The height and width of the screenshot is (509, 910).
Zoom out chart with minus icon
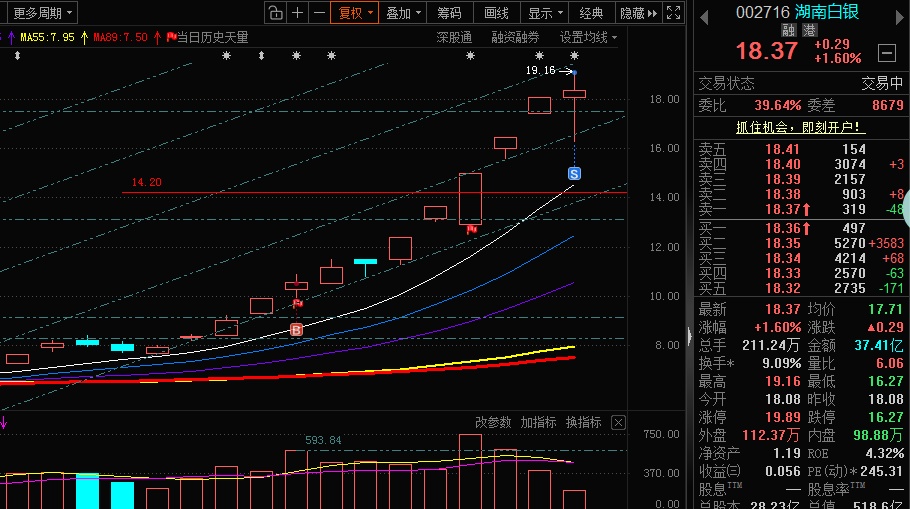tap(319, 13)
